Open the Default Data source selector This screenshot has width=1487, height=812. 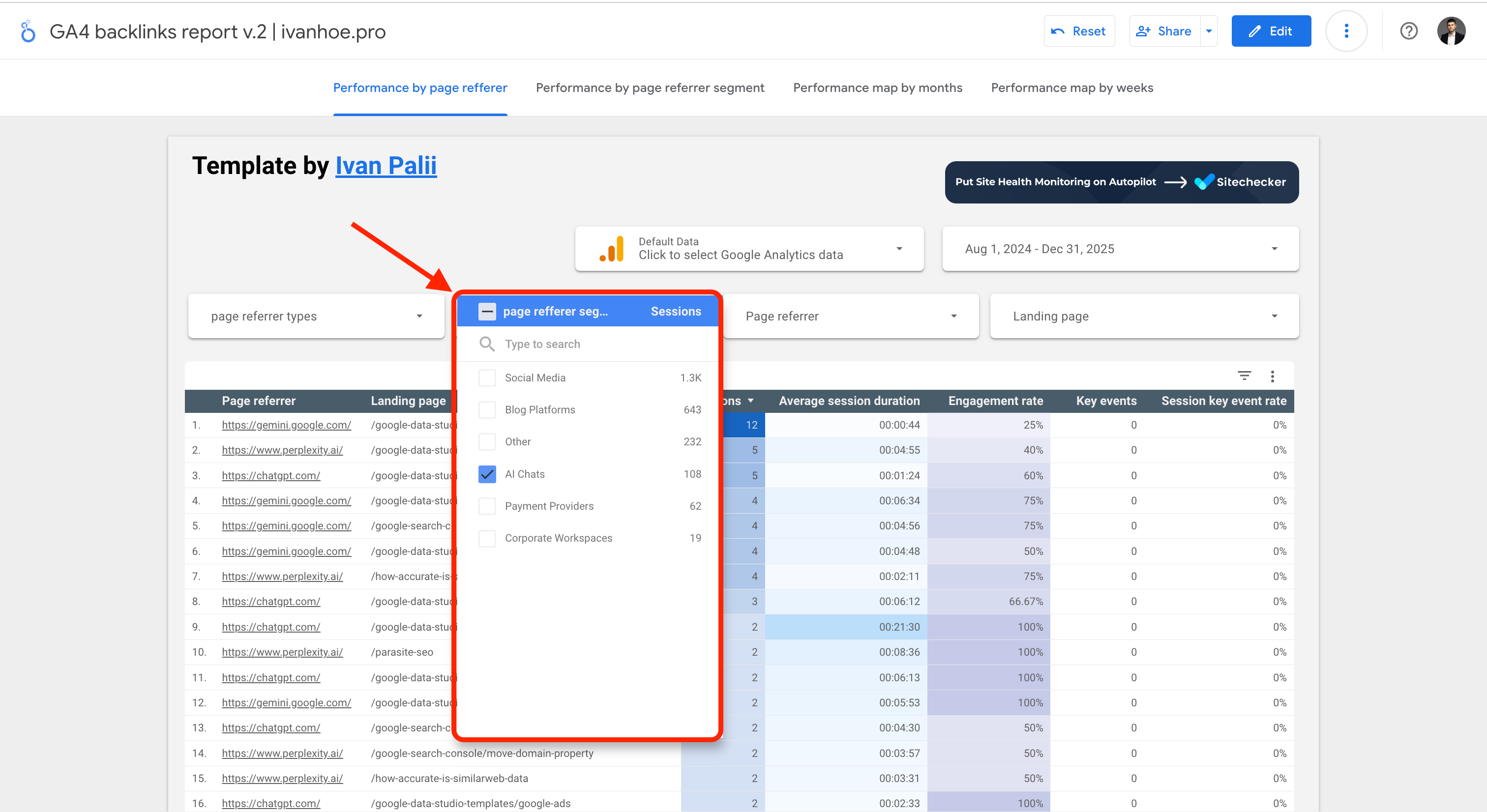[749, 249]
